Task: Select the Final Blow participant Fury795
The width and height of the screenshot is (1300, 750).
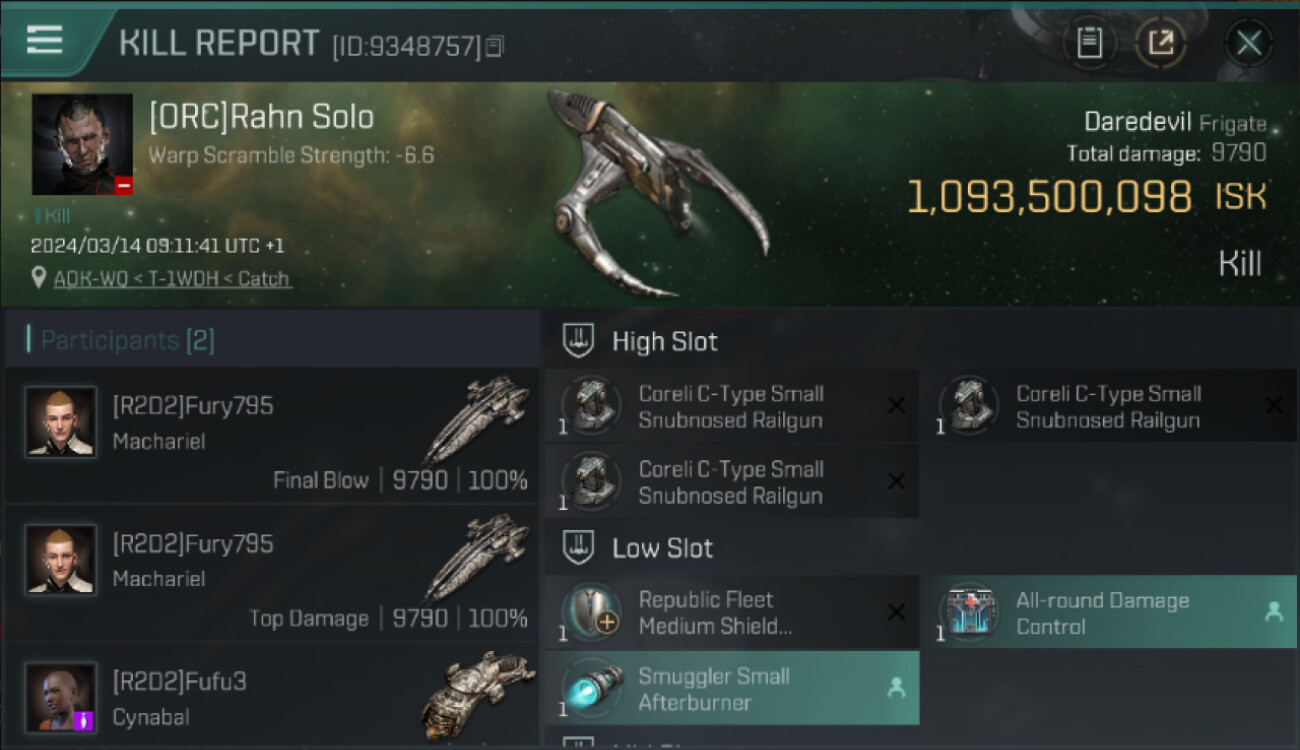Action: click(272, 436)
